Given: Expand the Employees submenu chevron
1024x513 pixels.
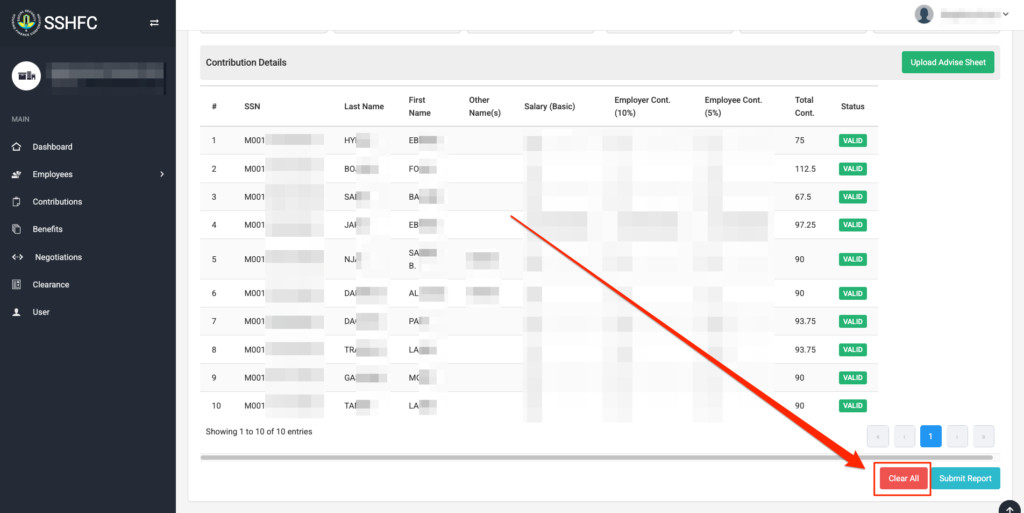Looking at the screenshot, I should pyautogui.click(x=162, y=175).
